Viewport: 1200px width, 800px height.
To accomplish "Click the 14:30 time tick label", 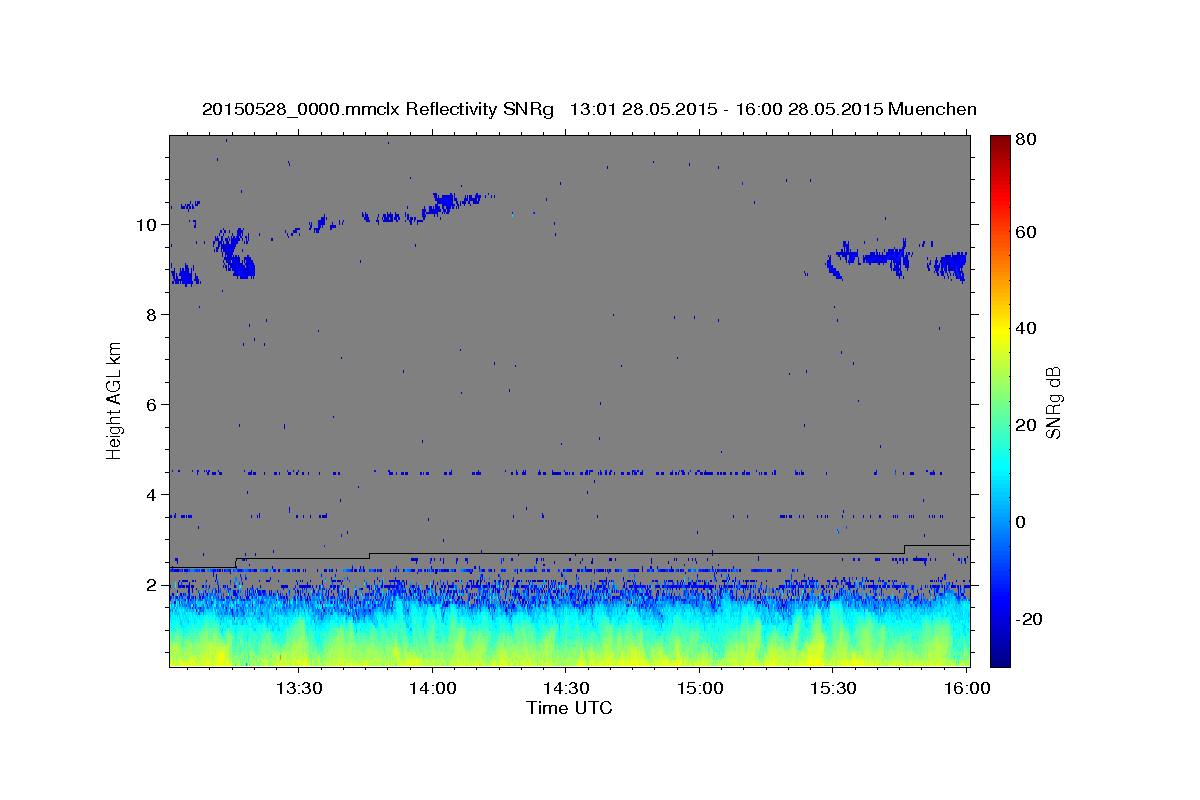I will (565, 688).
